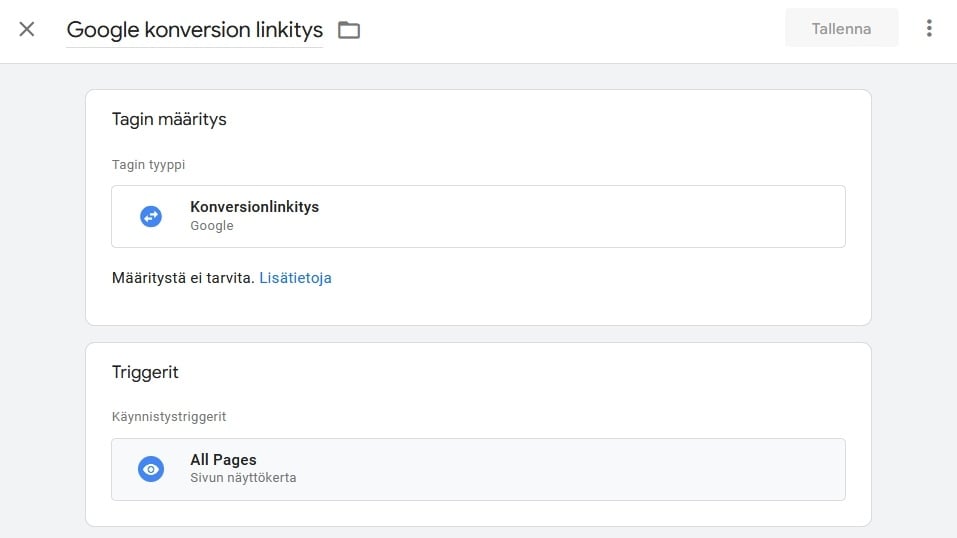Click the Tallenna save button

tap(841, 29)
